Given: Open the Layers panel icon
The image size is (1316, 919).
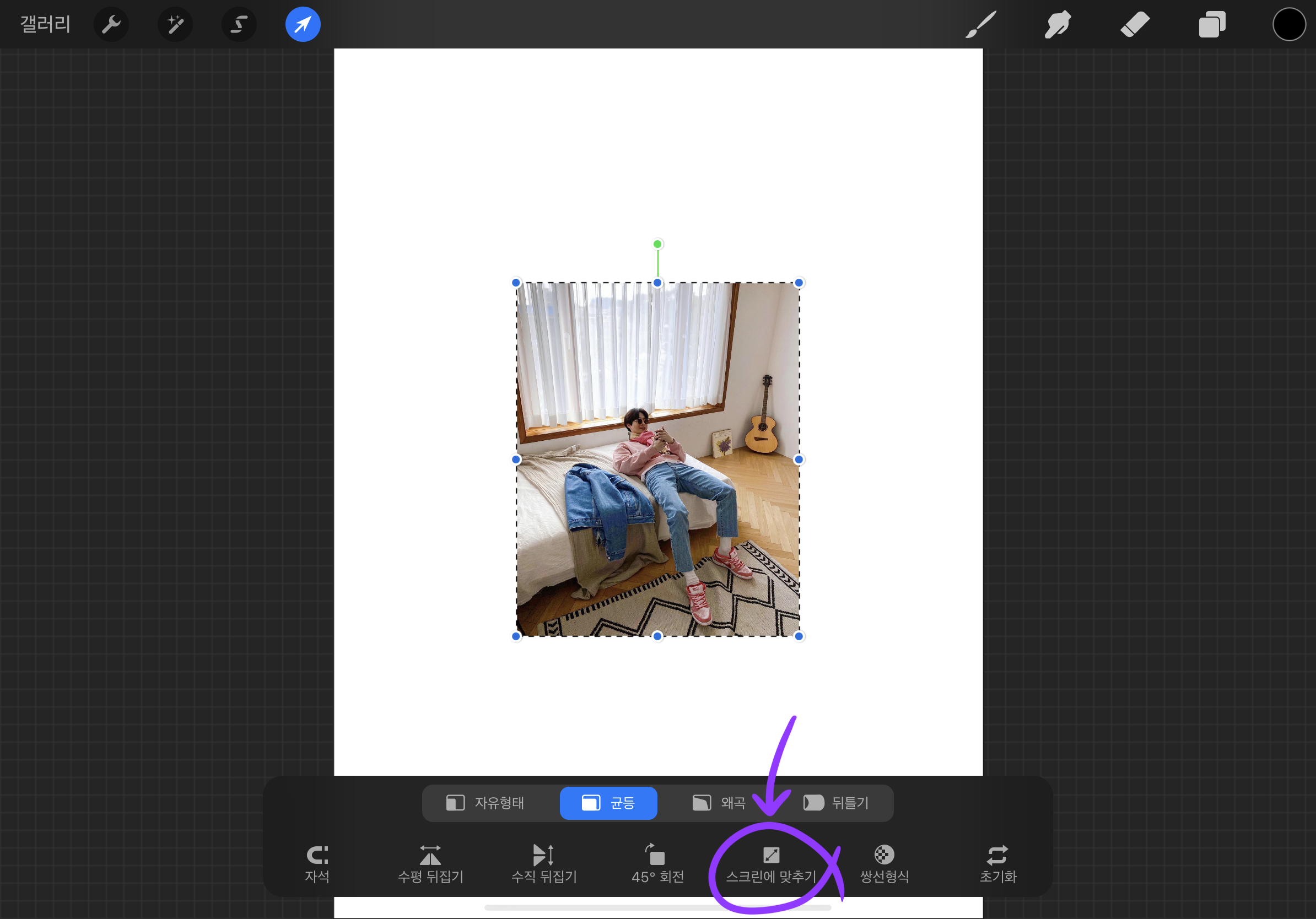Looking at the screenshot, I should [x=1212, y=24].
